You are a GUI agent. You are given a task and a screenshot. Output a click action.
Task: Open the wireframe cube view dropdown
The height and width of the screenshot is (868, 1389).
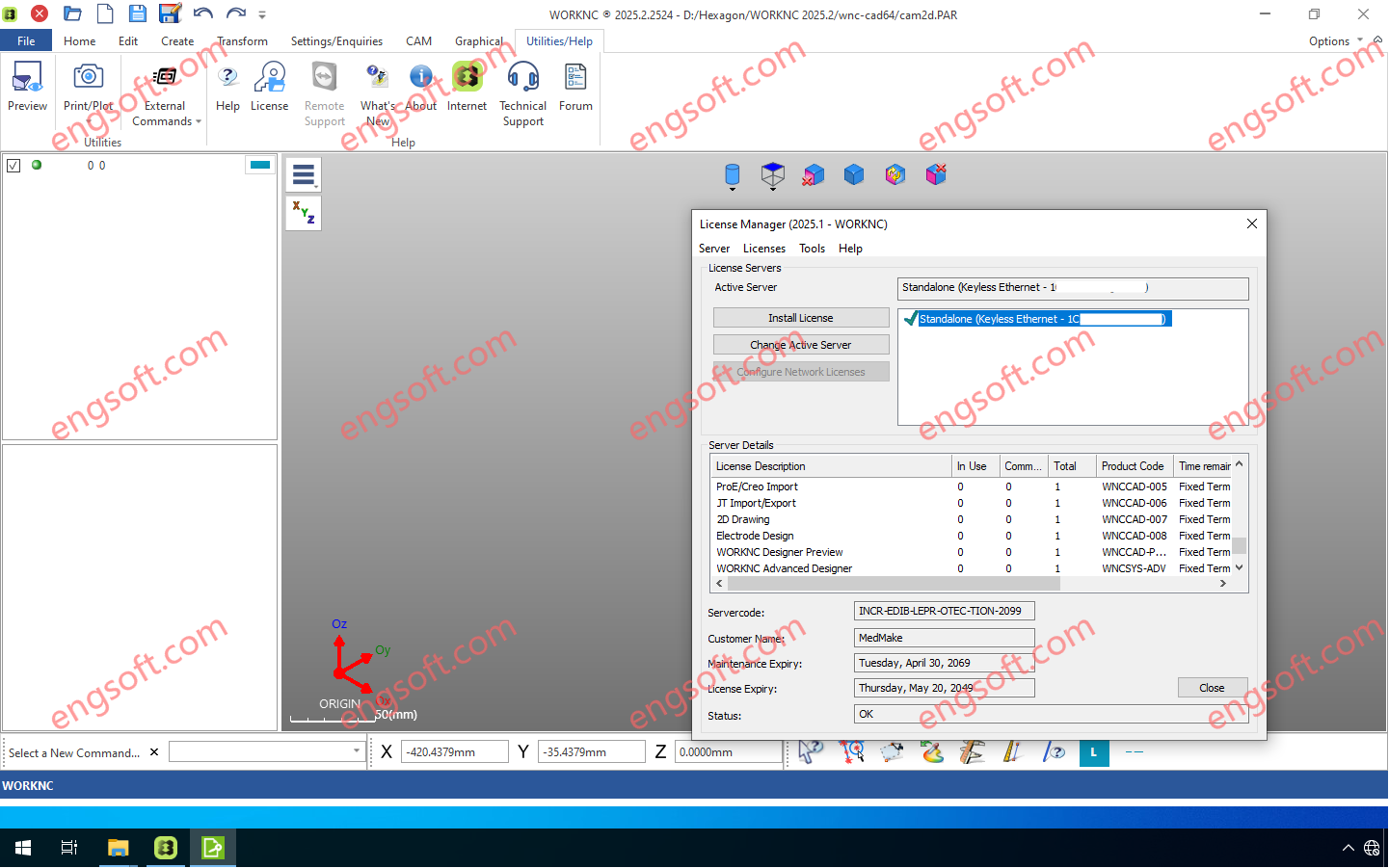(773, 175)
